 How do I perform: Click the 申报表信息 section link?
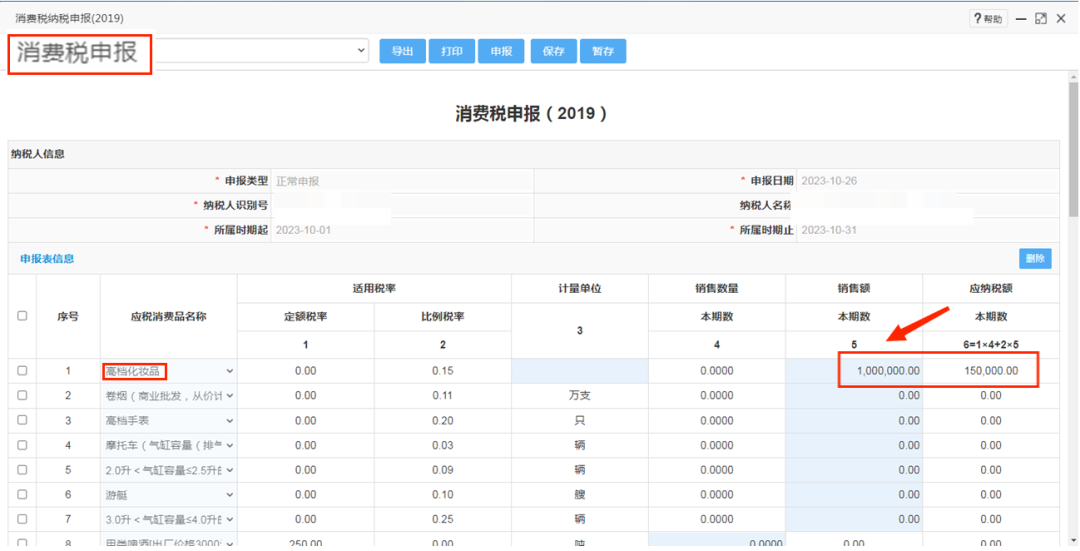pyautogui.click(x=47, y=258)
